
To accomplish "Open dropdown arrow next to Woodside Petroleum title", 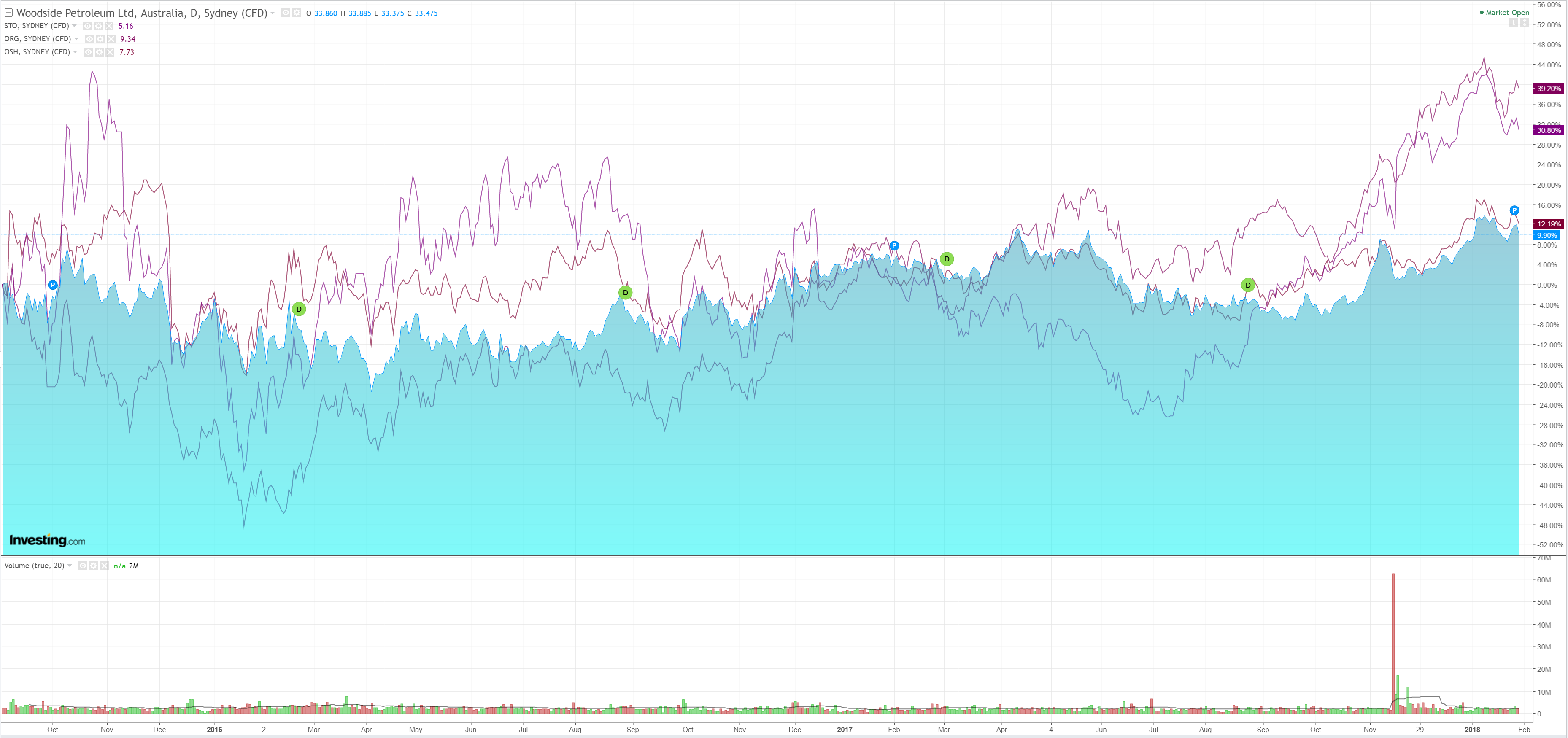I will pyautogui.click(x=273, y=13).
